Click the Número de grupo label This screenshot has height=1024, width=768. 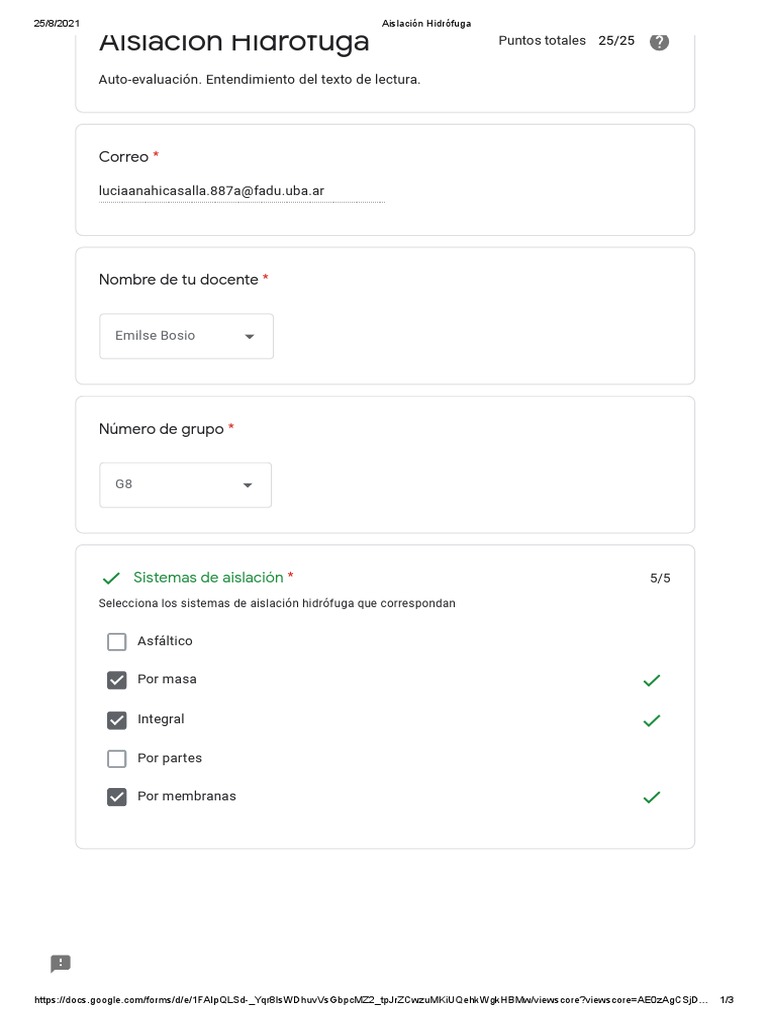tap(161, 429)
